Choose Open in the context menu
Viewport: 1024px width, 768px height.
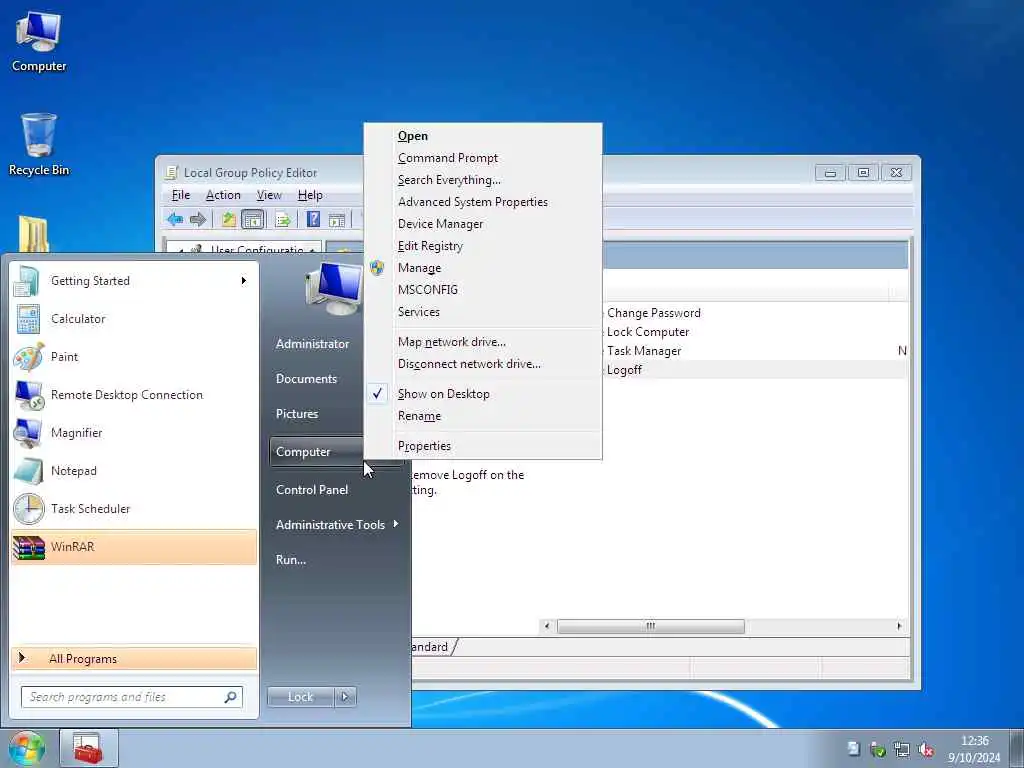click(x=483, y=136)
